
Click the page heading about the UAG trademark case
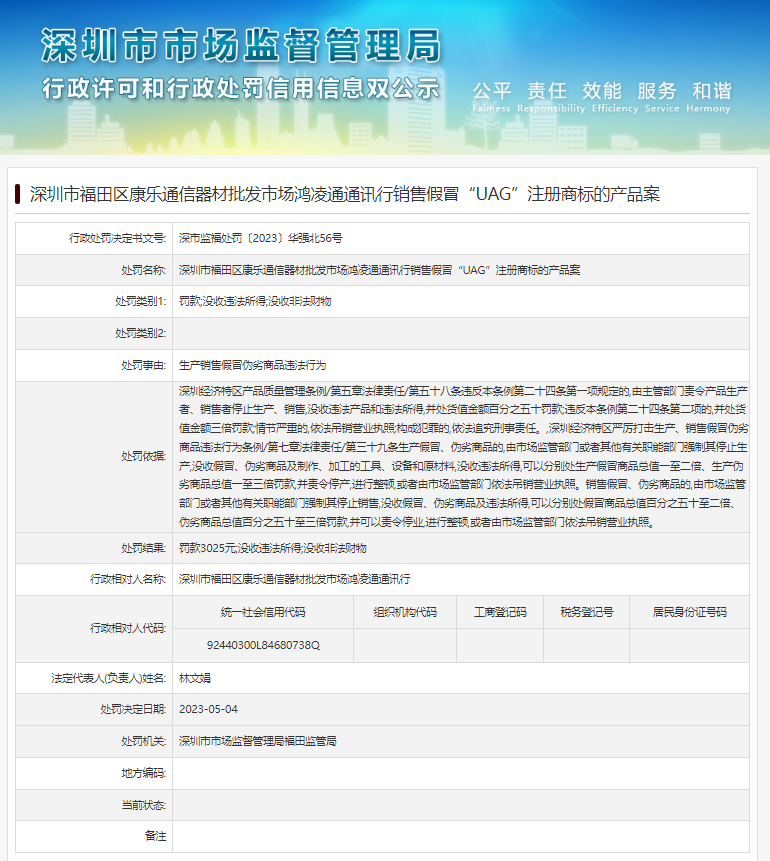(x=345, y=194)
